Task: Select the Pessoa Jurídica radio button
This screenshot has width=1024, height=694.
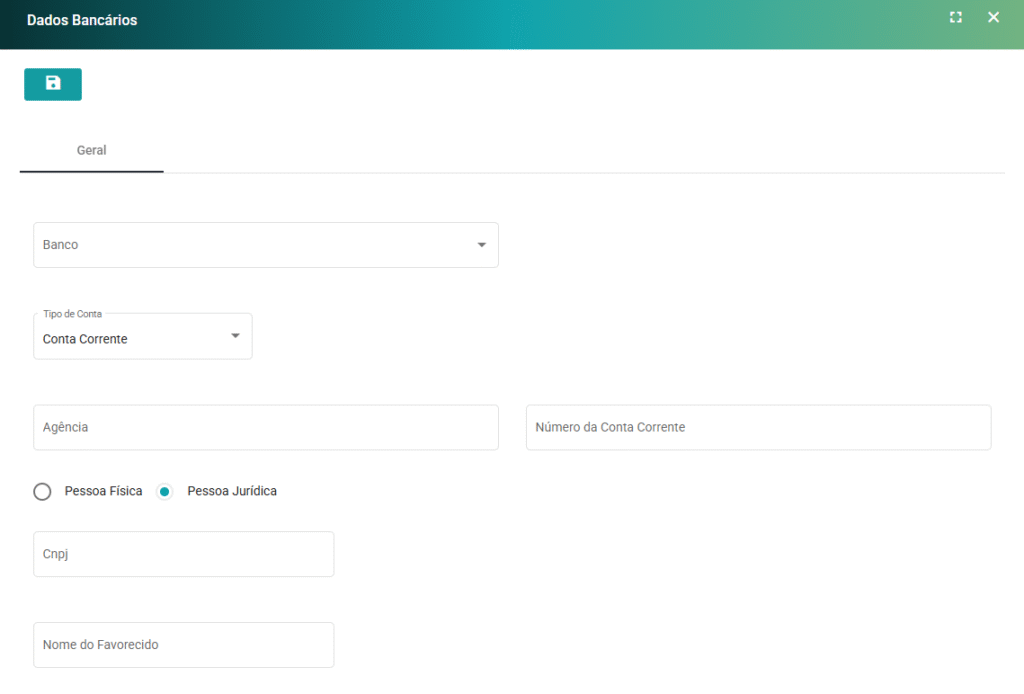Action: point(165,492)
